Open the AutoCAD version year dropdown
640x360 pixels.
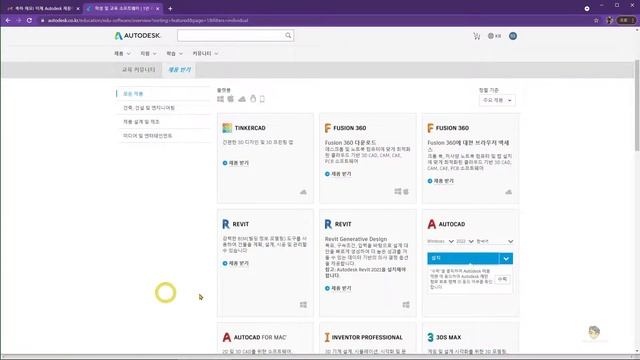pyautogui.click(x=465, y=241)
